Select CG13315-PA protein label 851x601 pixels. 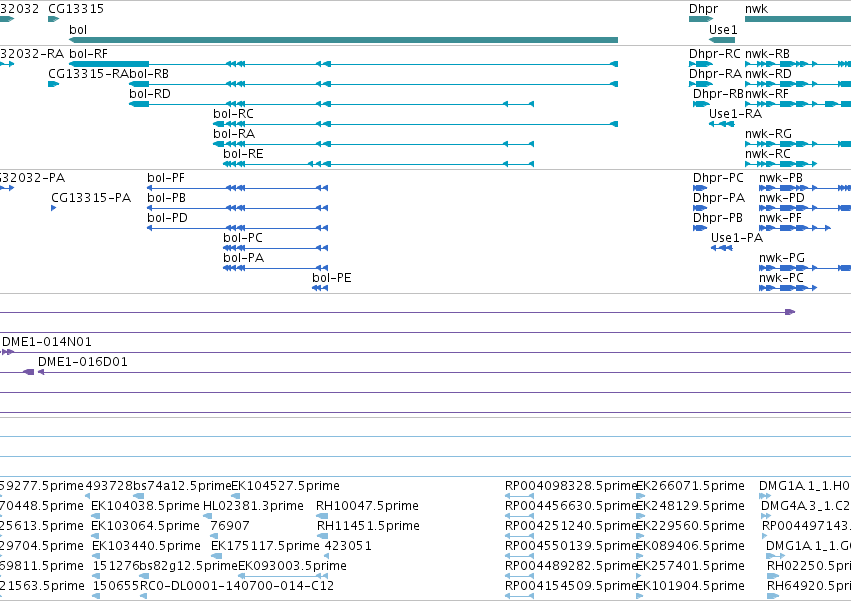(x=91, y=198)
